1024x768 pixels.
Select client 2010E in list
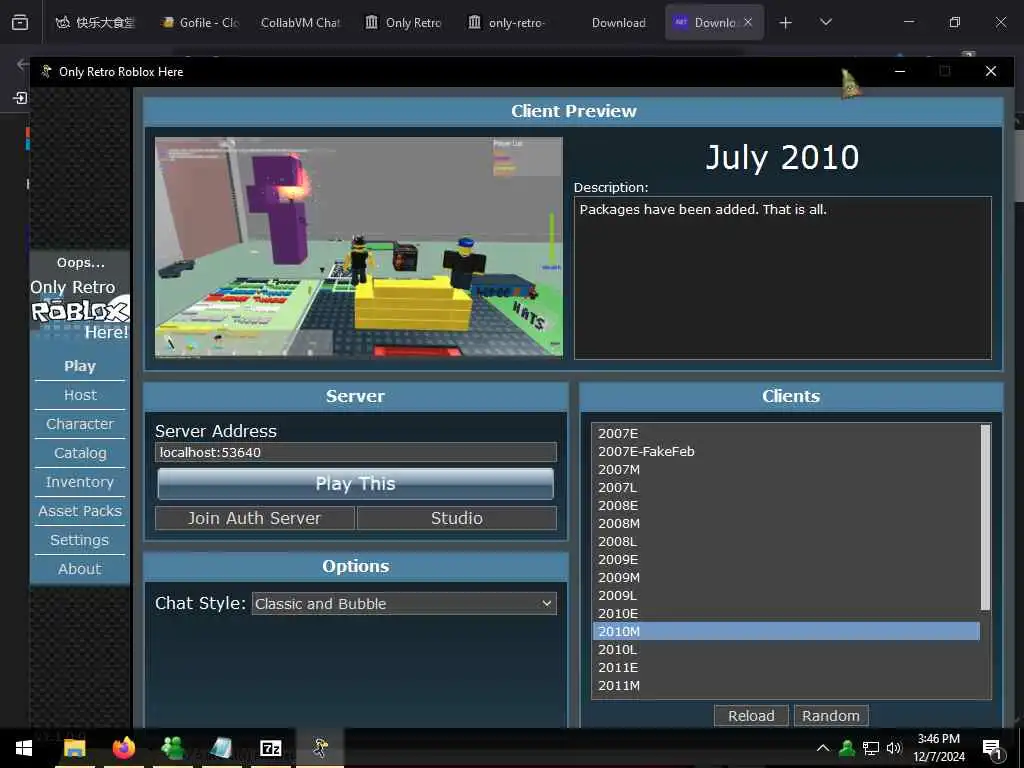coord(786,613)
